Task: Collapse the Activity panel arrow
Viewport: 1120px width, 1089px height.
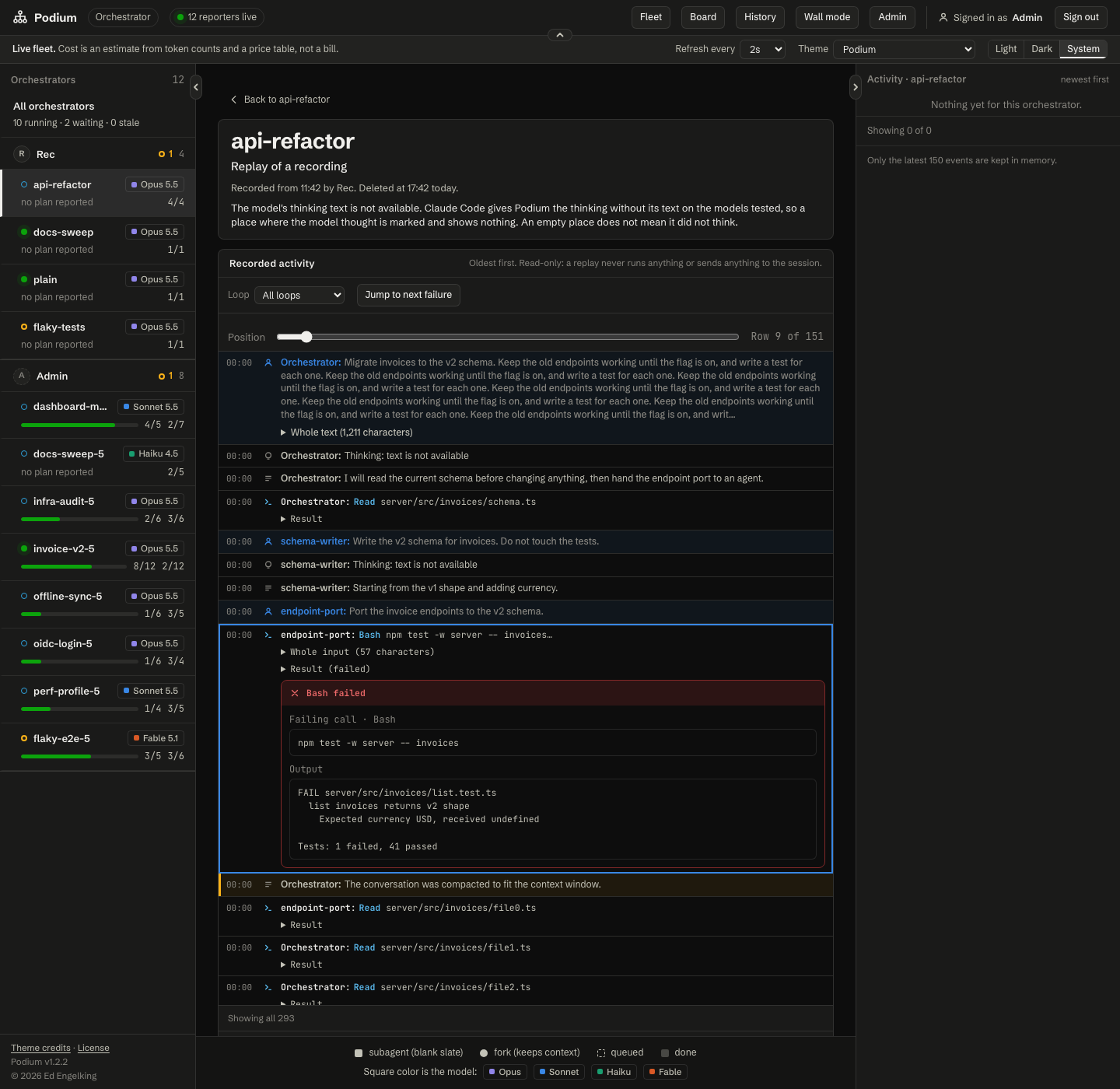Action: point(856,87)
